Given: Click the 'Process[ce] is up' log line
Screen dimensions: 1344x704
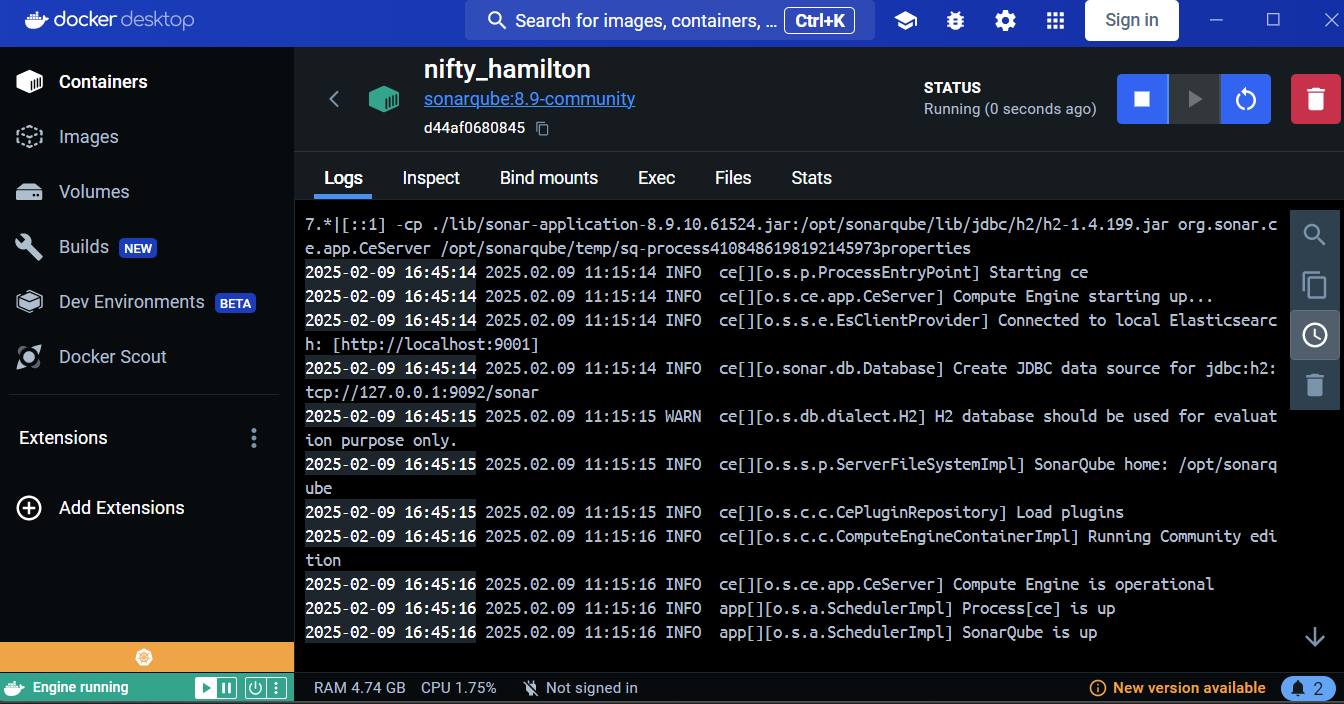Looking at the screenshot, I should 710,608.
